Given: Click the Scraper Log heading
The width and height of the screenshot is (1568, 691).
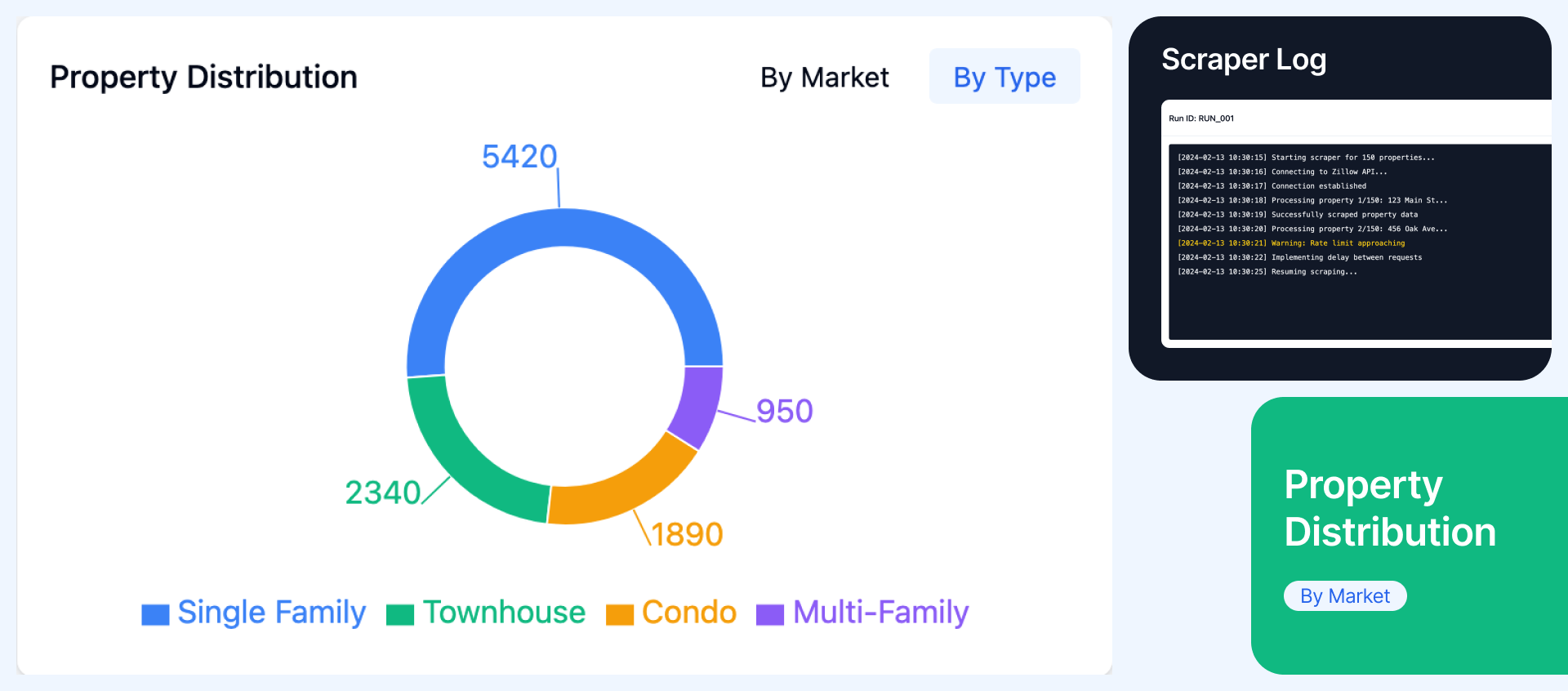Looking at the screenshot, I should coord(1244,60).
